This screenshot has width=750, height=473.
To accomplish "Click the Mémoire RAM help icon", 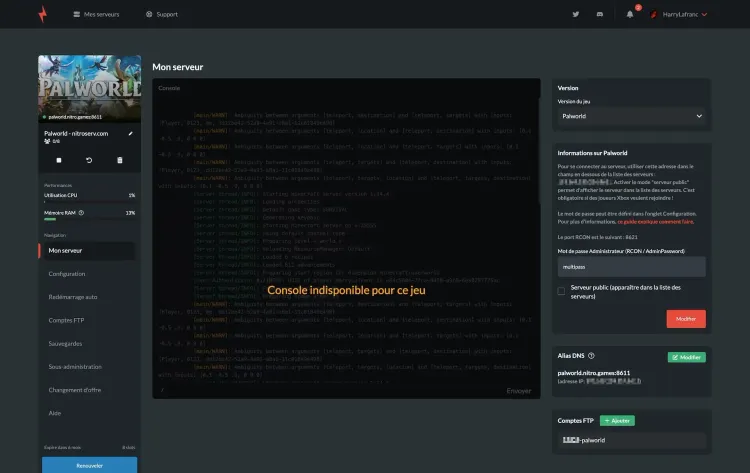I will [x=81, y=213].
